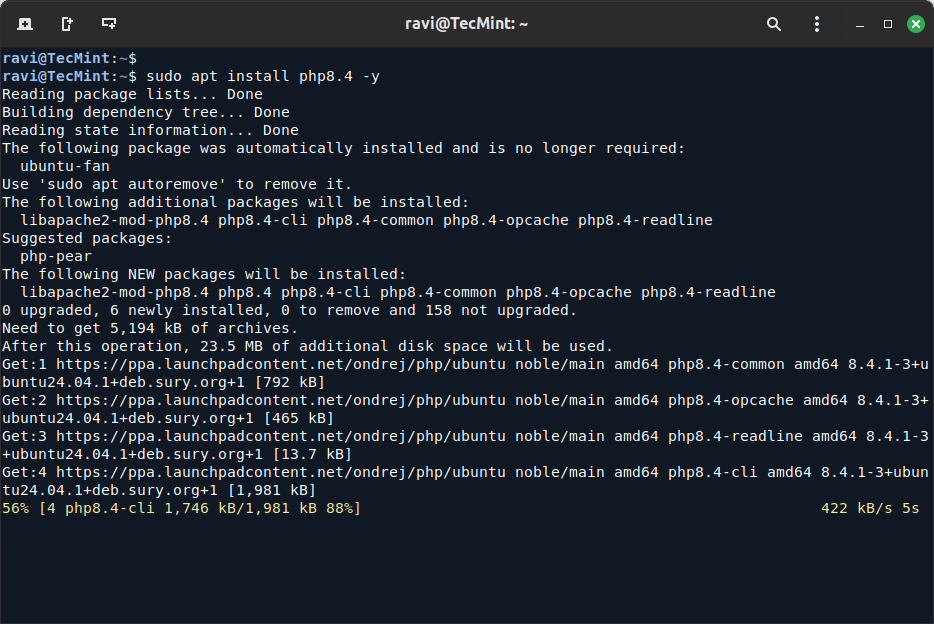The width and height of the screenshot is (934, 624).
Task: Click the new tab plus icon in header
Action: pyautogui.click(x=24, y=23)
